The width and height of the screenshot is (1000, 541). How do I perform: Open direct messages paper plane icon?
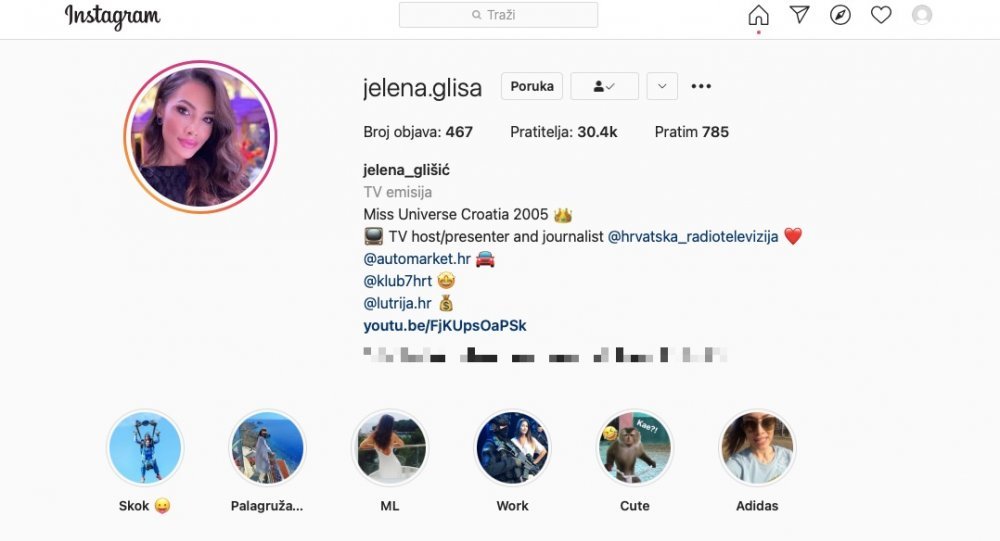tap(799, 15)
